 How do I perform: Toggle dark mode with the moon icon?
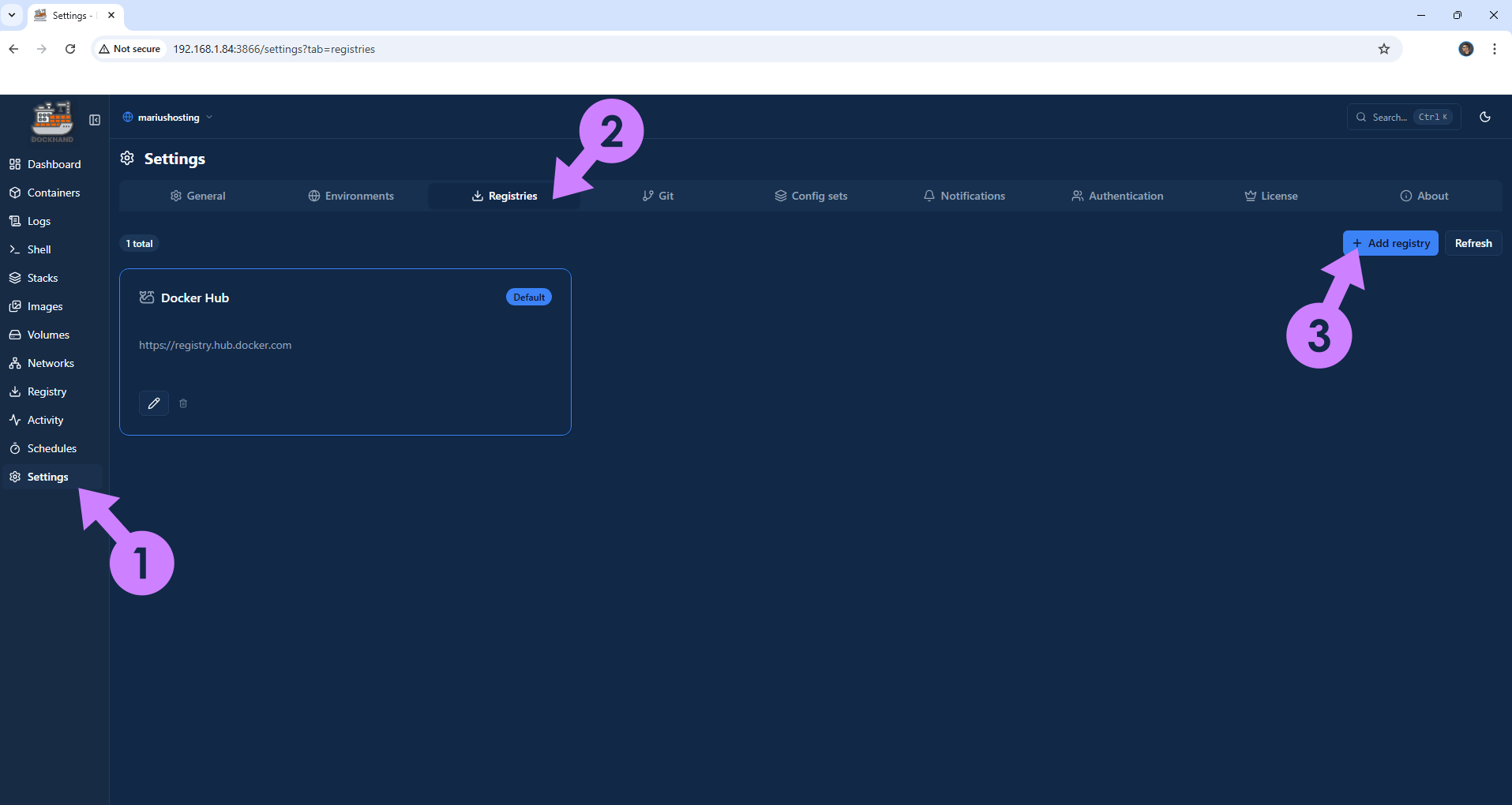pos(1485,117)
